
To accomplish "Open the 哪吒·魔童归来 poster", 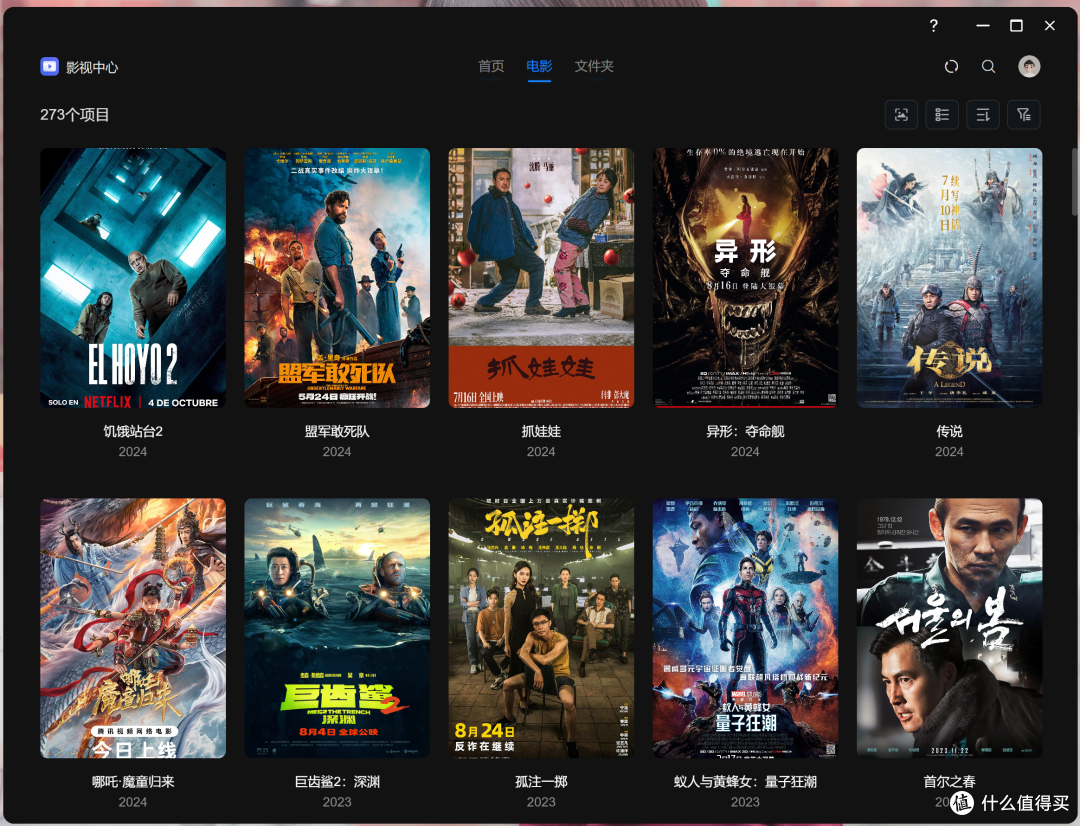I will (x=133, y=628).
